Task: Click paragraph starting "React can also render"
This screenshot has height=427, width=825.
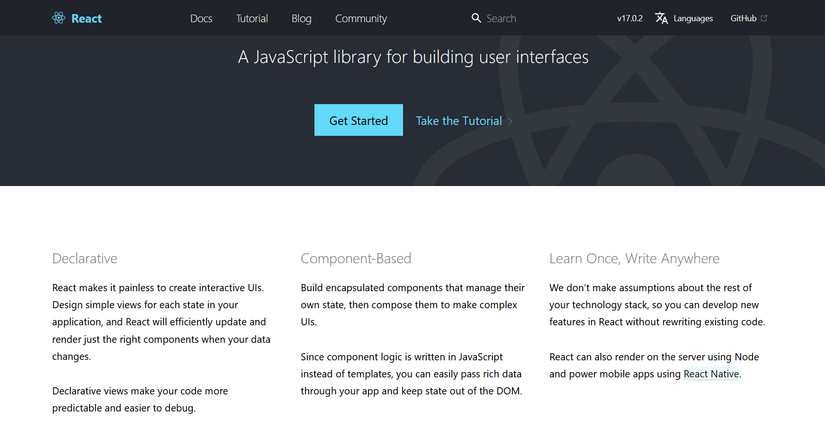Action: click(x=654, y=365)
